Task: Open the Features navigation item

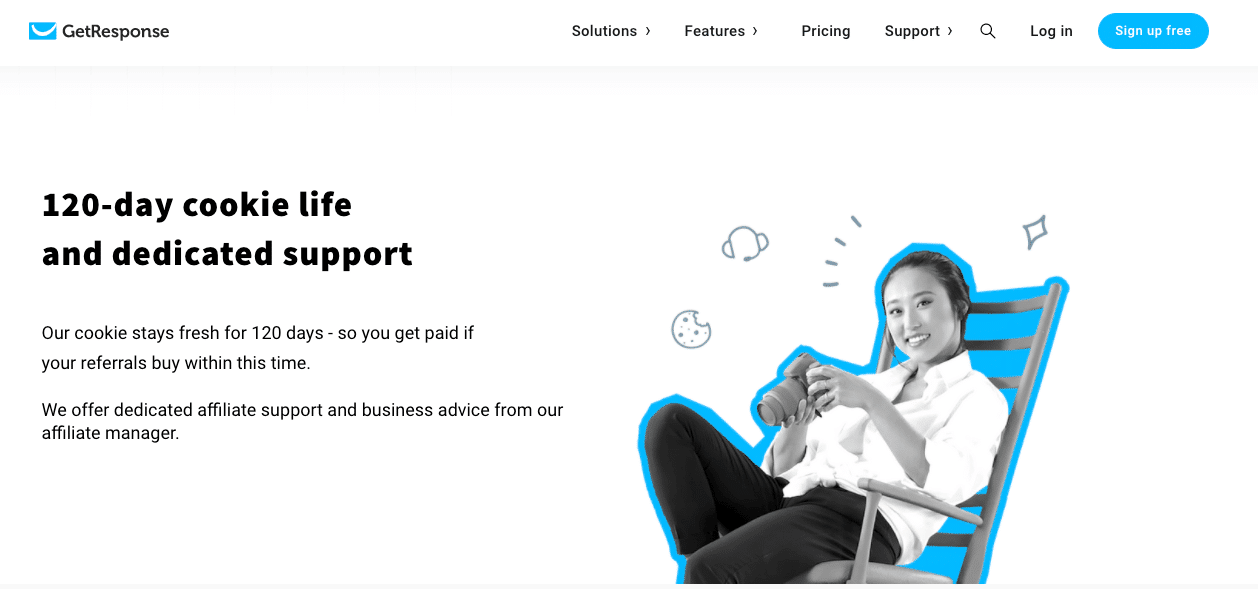Action: (x=714, y=31)
